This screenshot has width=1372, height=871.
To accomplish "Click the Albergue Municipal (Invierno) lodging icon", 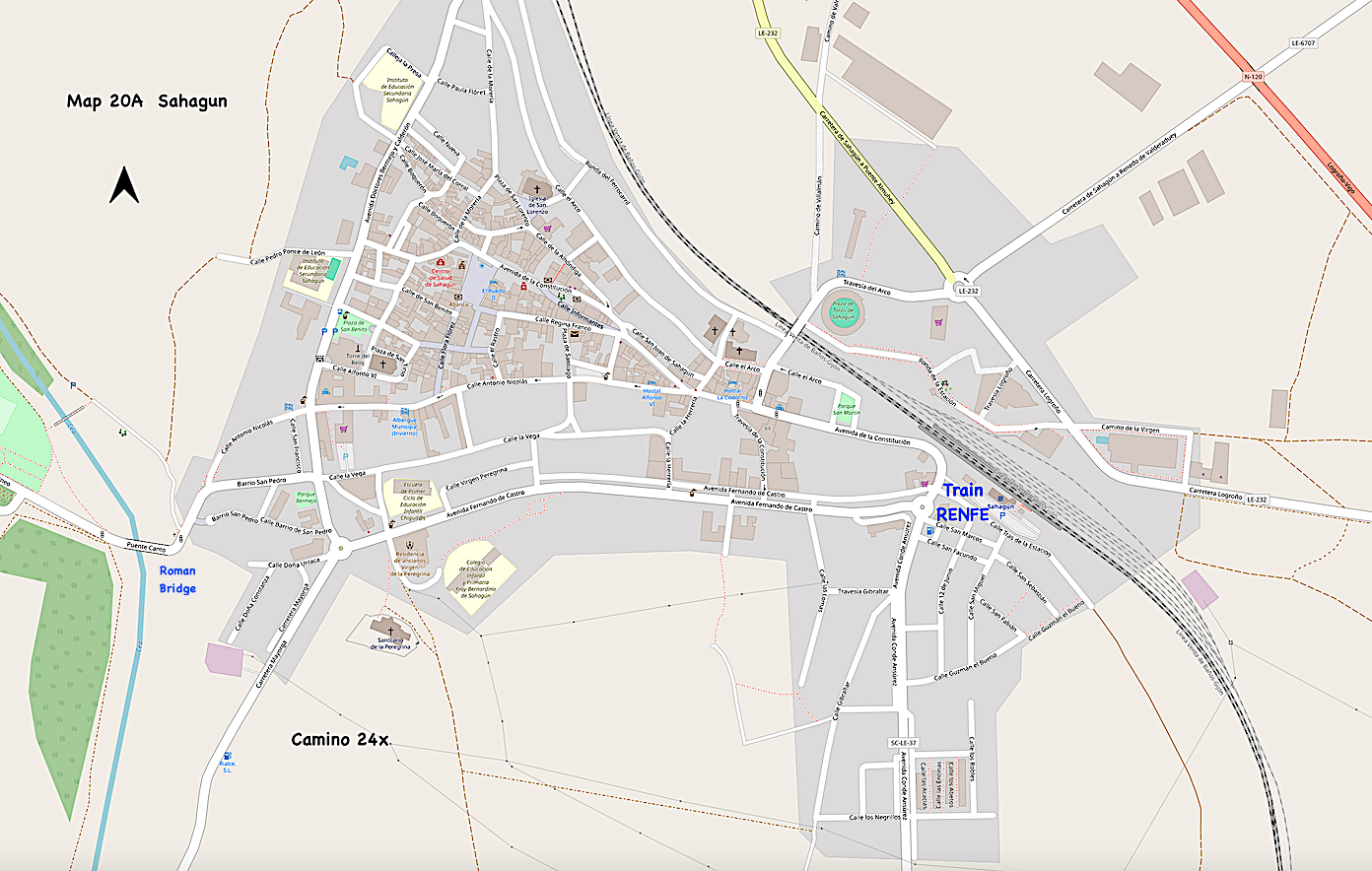I will coord(404,412).
